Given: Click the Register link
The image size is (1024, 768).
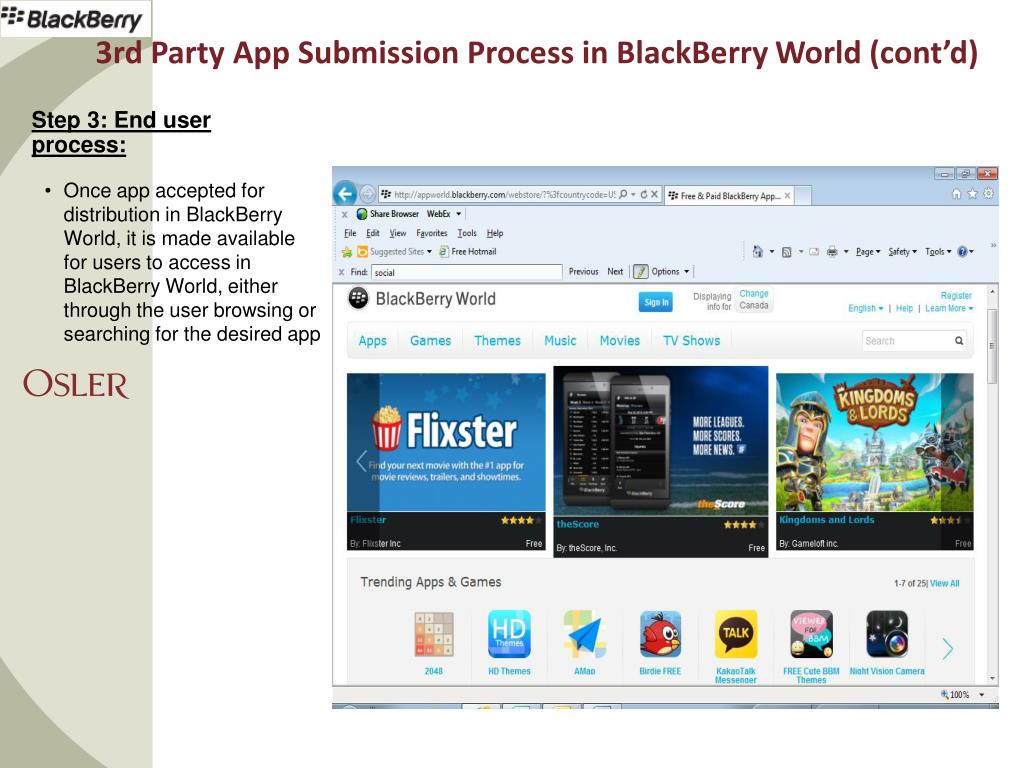Looking at the screenshot, I should coord(956,296).
